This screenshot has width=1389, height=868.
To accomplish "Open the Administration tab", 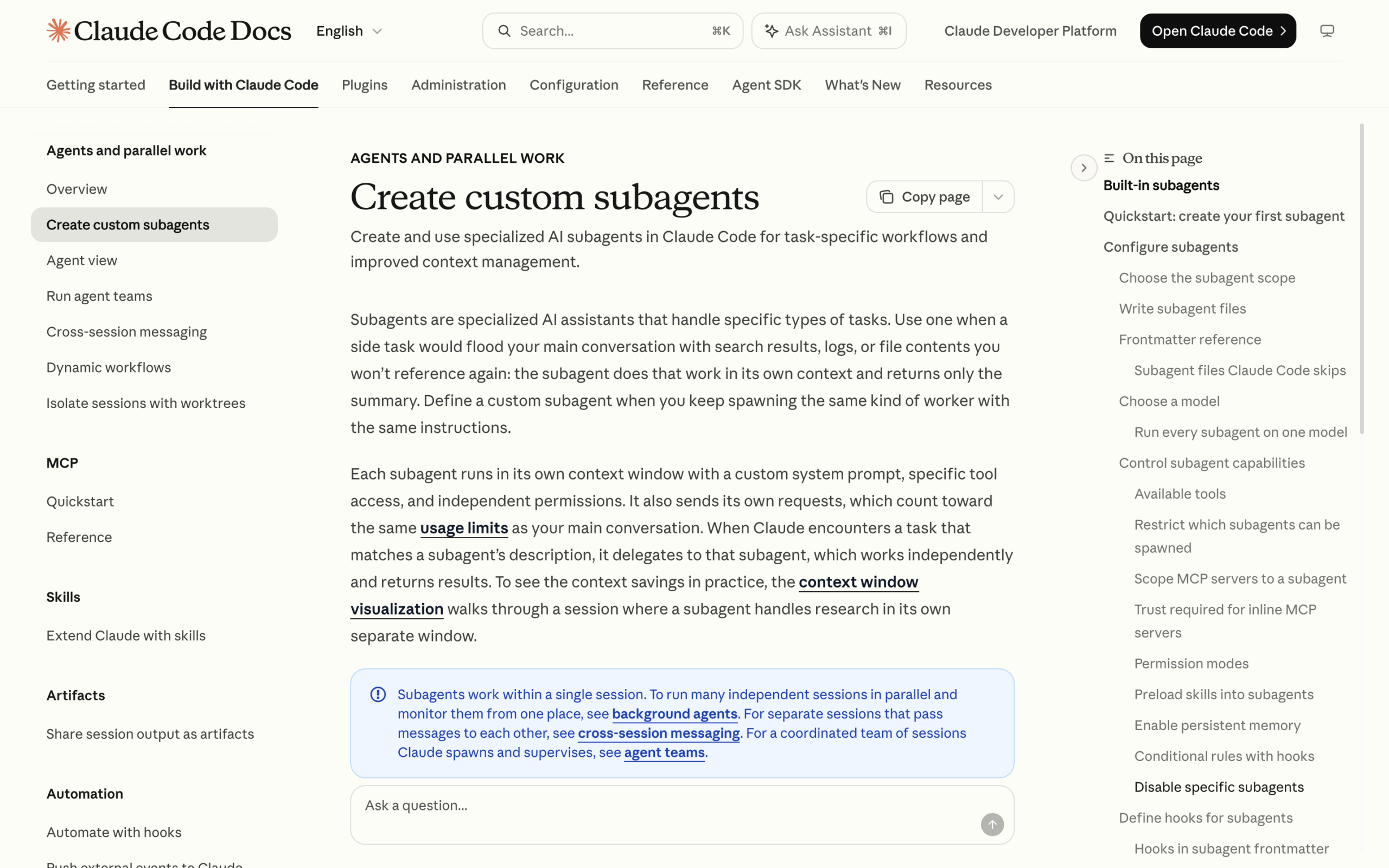I will pyautogui.click(x=458, y=85).
